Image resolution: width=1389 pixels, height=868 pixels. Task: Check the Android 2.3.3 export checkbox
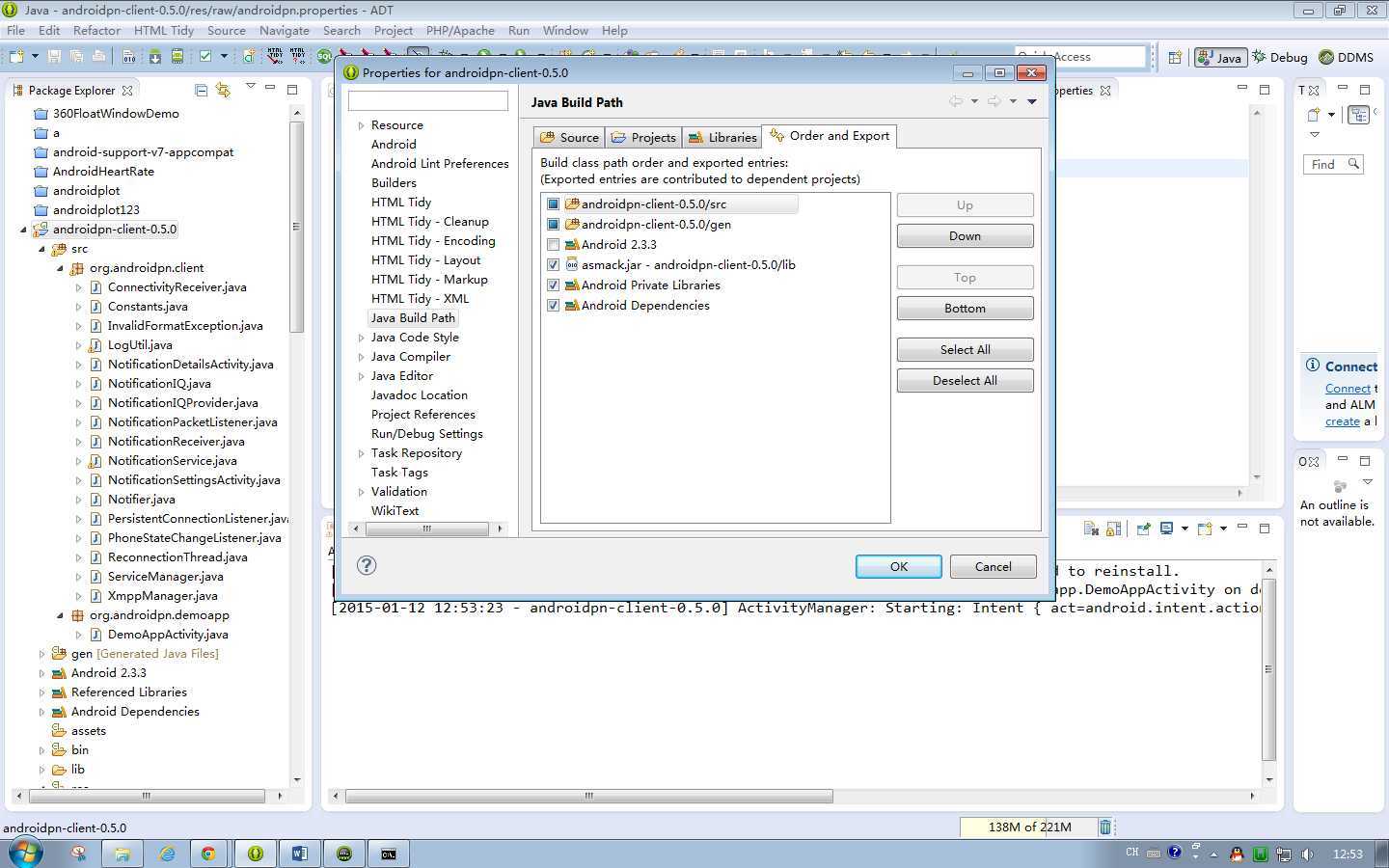coord(554,245)
